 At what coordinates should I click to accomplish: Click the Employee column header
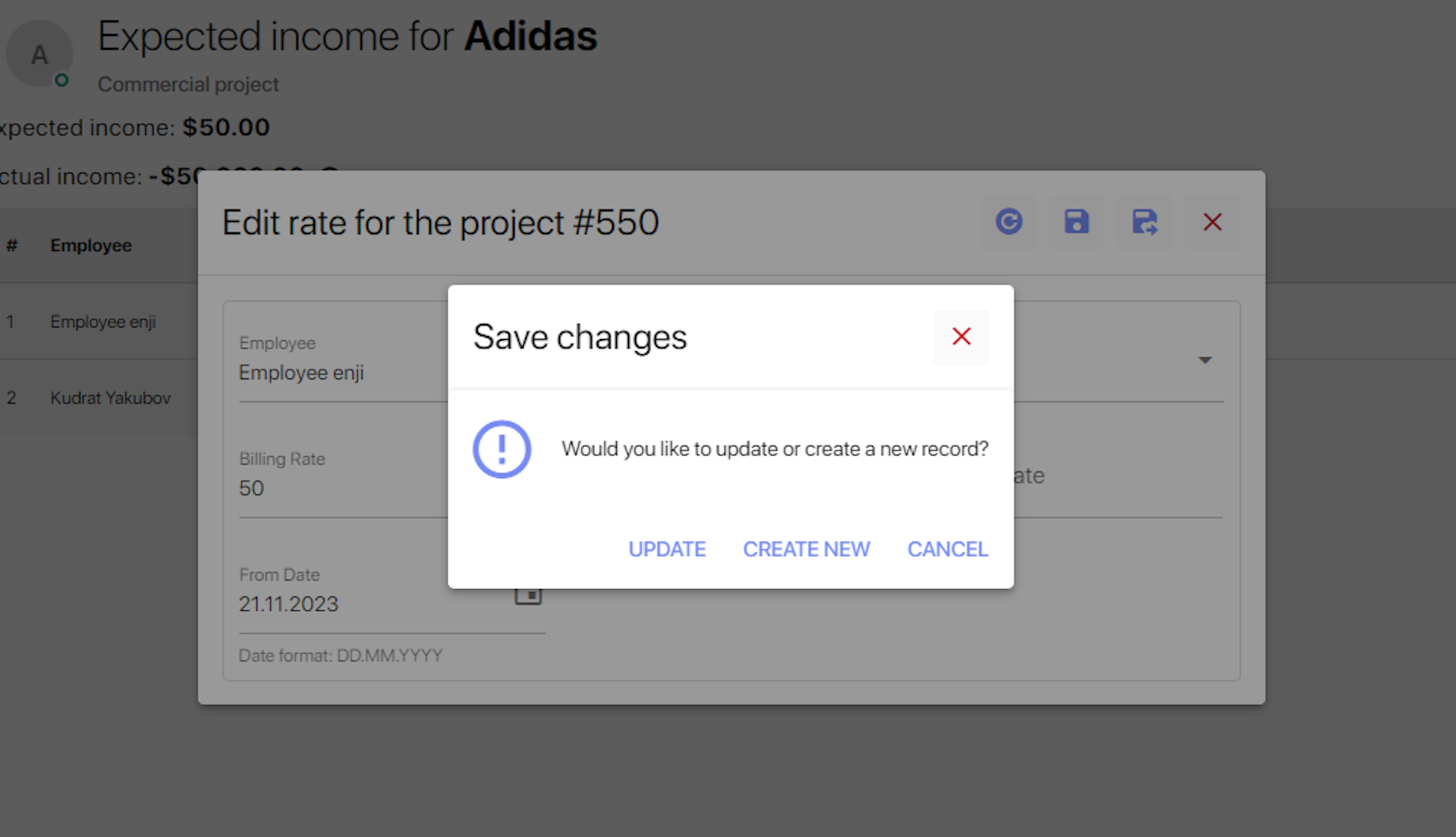tap(91, 245)
